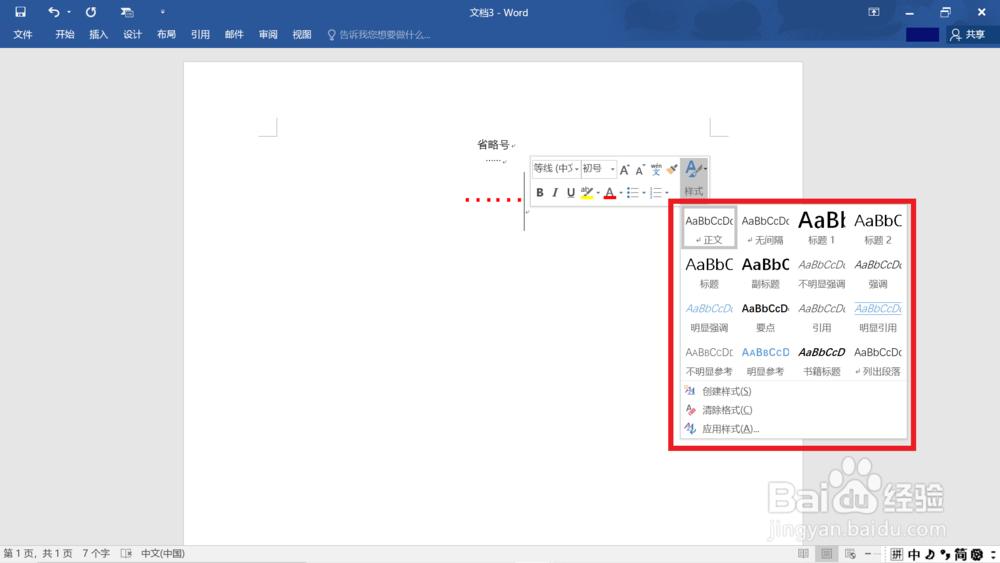Apply the 明显强调 style
This screenshot has height=563, width=1000.
pos(709,316)
